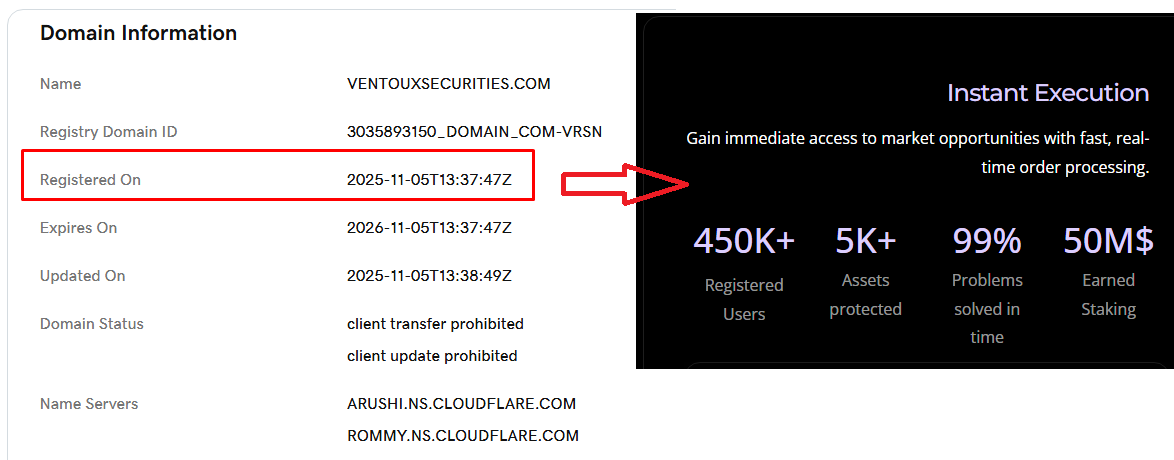
Task: Click client transfer prohibited status
Action: 435,324
